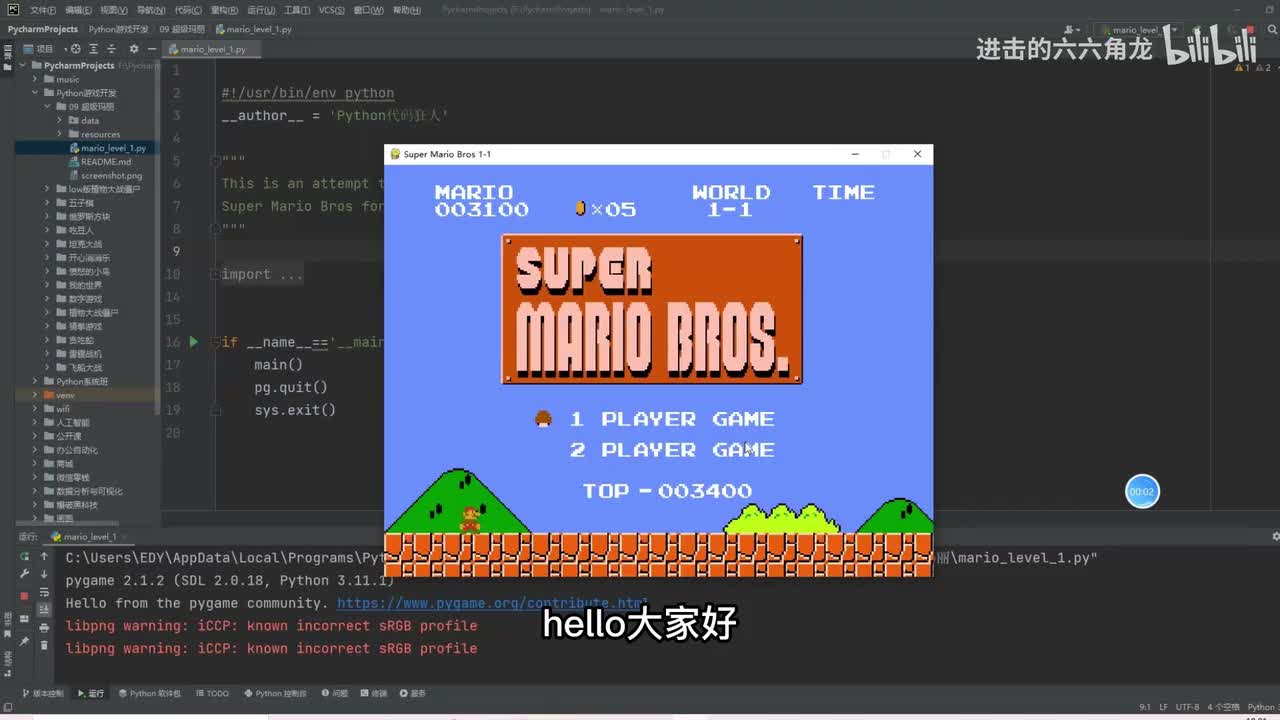
Task: Click the wrench icon in the Run panel
Action: (25, 574)
